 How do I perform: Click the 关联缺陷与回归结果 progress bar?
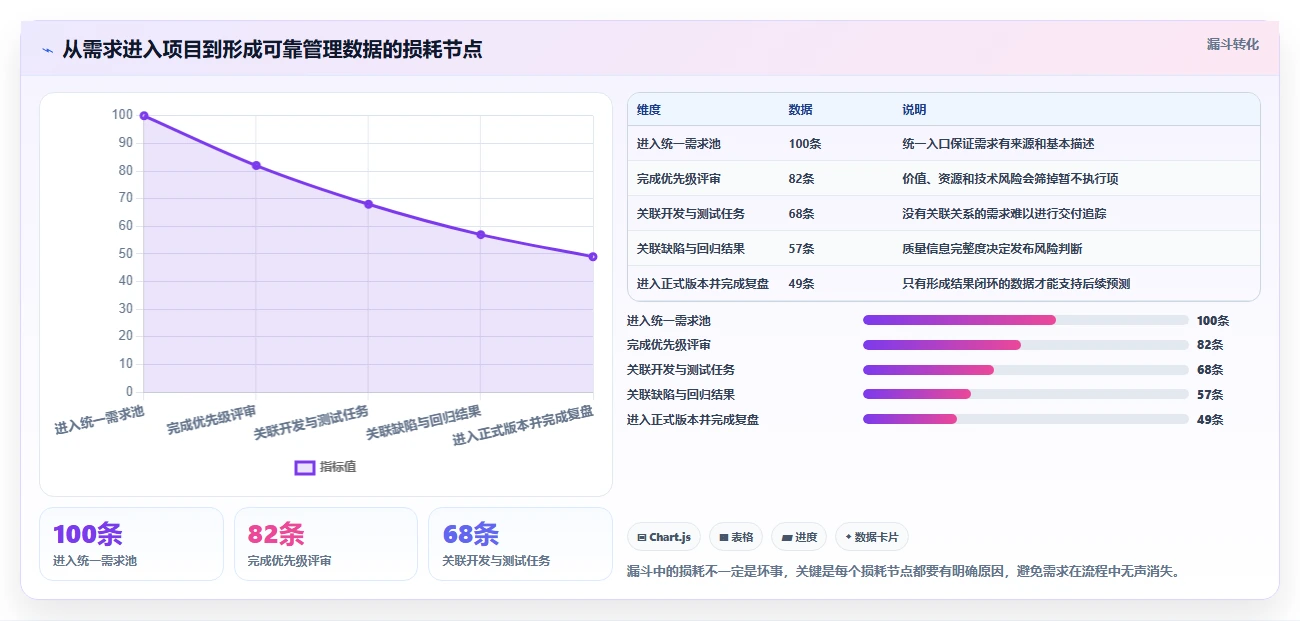[1025, 394]
